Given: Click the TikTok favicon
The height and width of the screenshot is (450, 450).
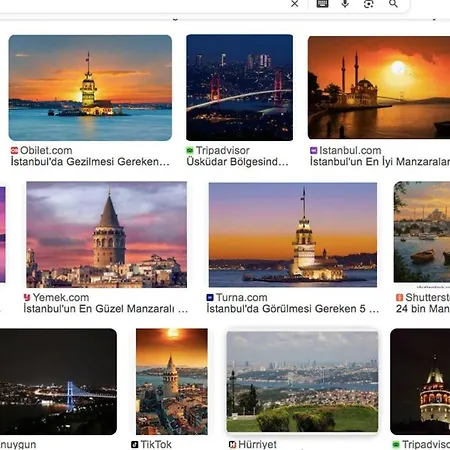Looking at the screenshot, I should pyautogui.click(x=135, y=444).
